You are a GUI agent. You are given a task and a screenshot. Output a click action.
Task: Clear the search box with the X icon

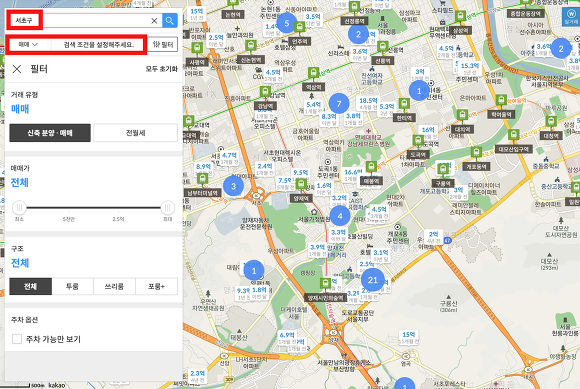point(154,21)
